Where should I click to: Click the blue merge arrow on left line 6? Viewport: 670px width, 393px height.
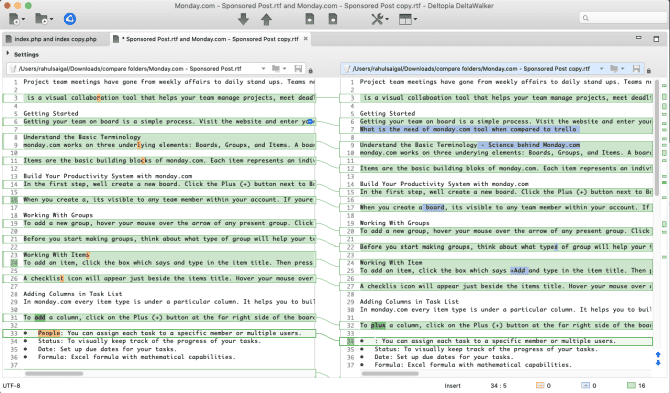point(310,122)
